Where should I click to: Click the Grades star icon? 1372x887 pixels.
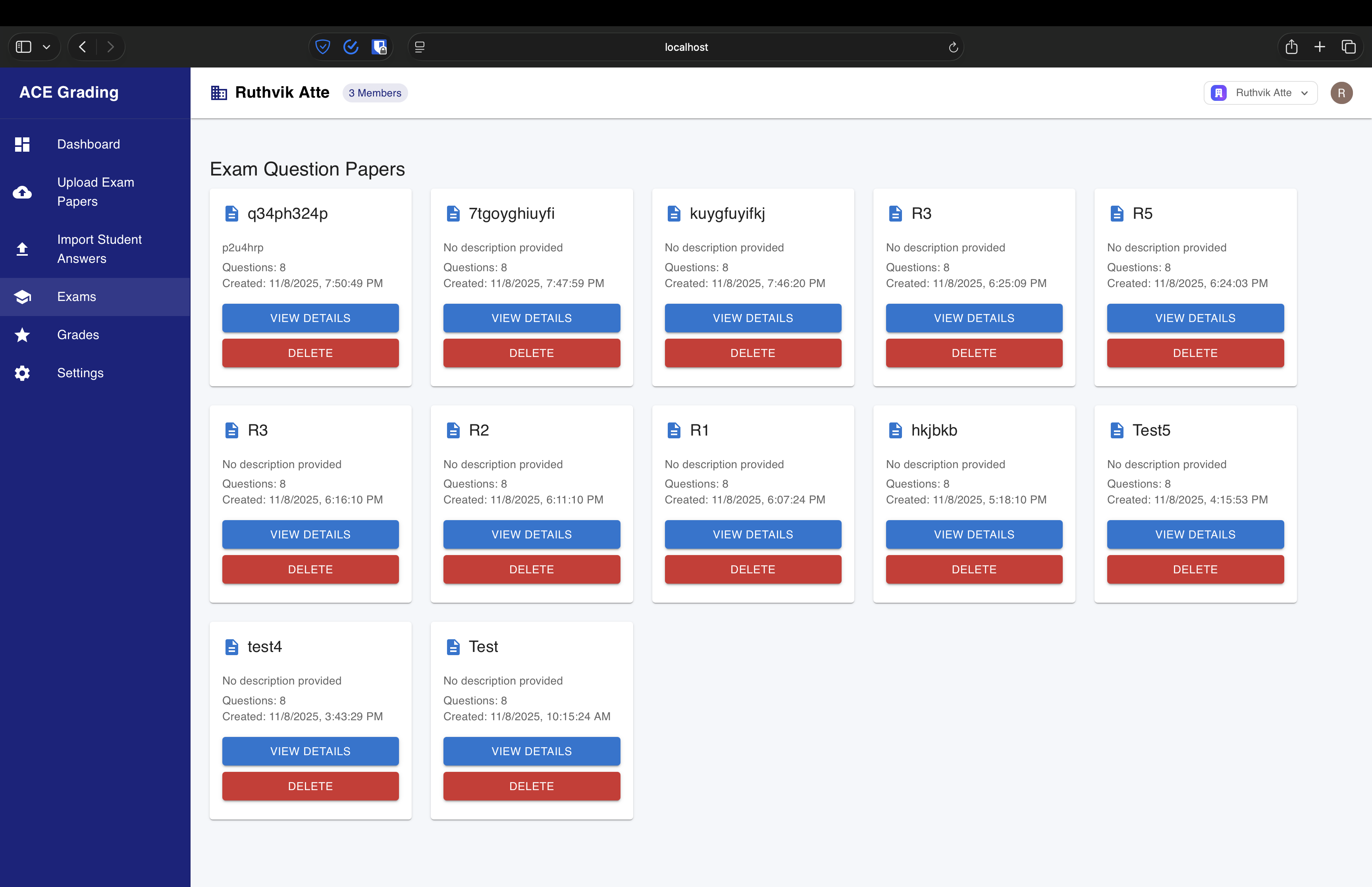(22, 335)
